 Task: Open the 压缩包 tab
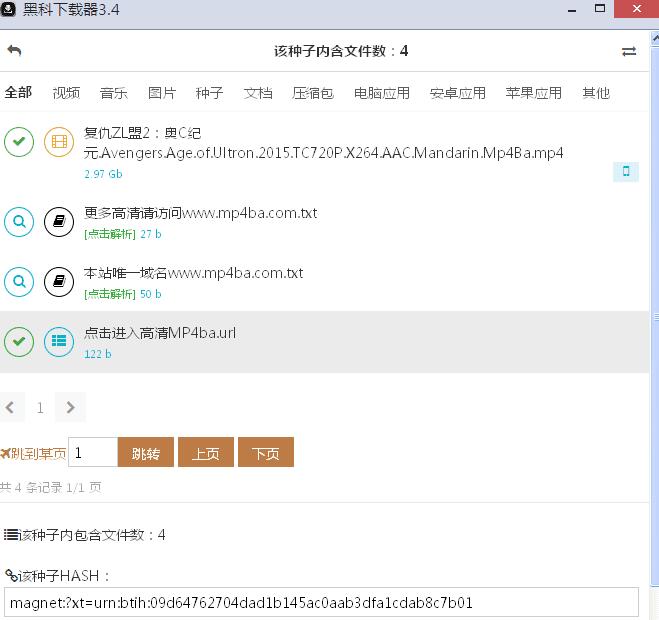[x=313, y=92]
